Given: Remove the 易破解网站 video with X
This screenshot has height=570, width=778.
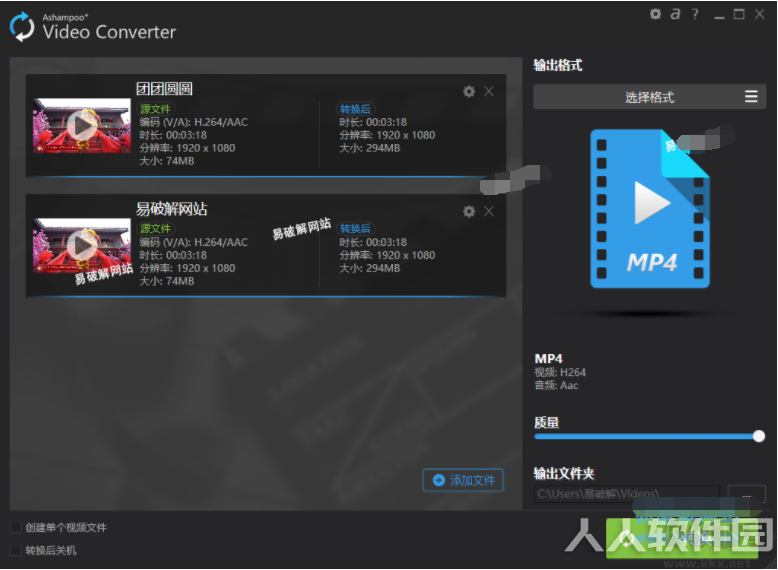Looking at the screenshot, I should coord(489,211).
